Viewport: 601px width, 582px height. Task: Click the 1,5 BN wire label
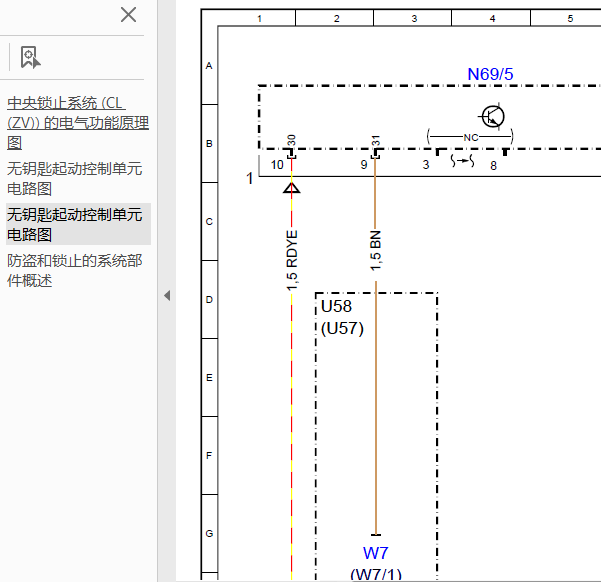376,251
